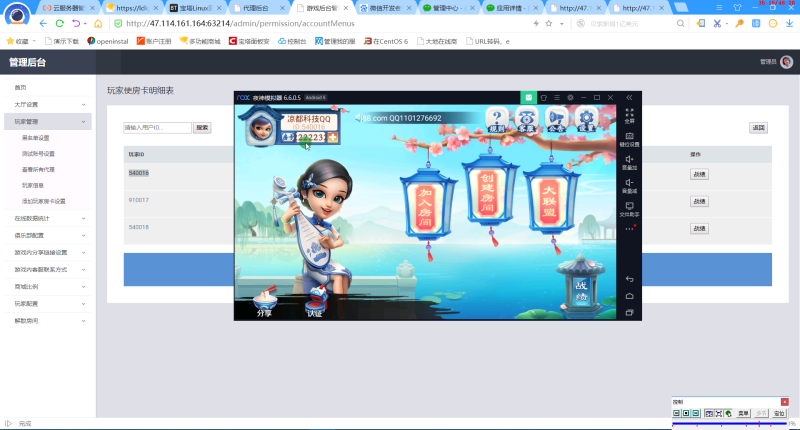Click the purple undo-close-tab arrow
The height and width of the screenshot is (430, 800).
[76, 23]
